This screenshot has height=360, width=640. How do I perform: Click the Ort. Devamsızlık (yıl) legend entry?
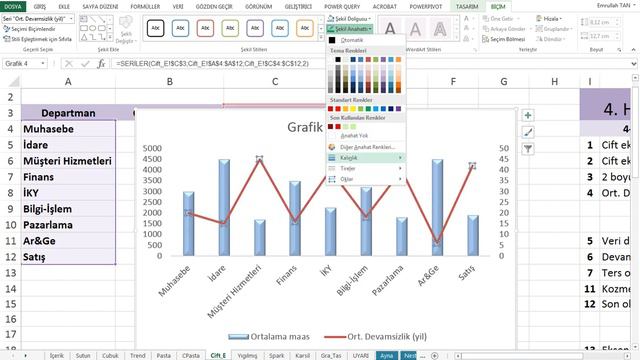point(376,337)
